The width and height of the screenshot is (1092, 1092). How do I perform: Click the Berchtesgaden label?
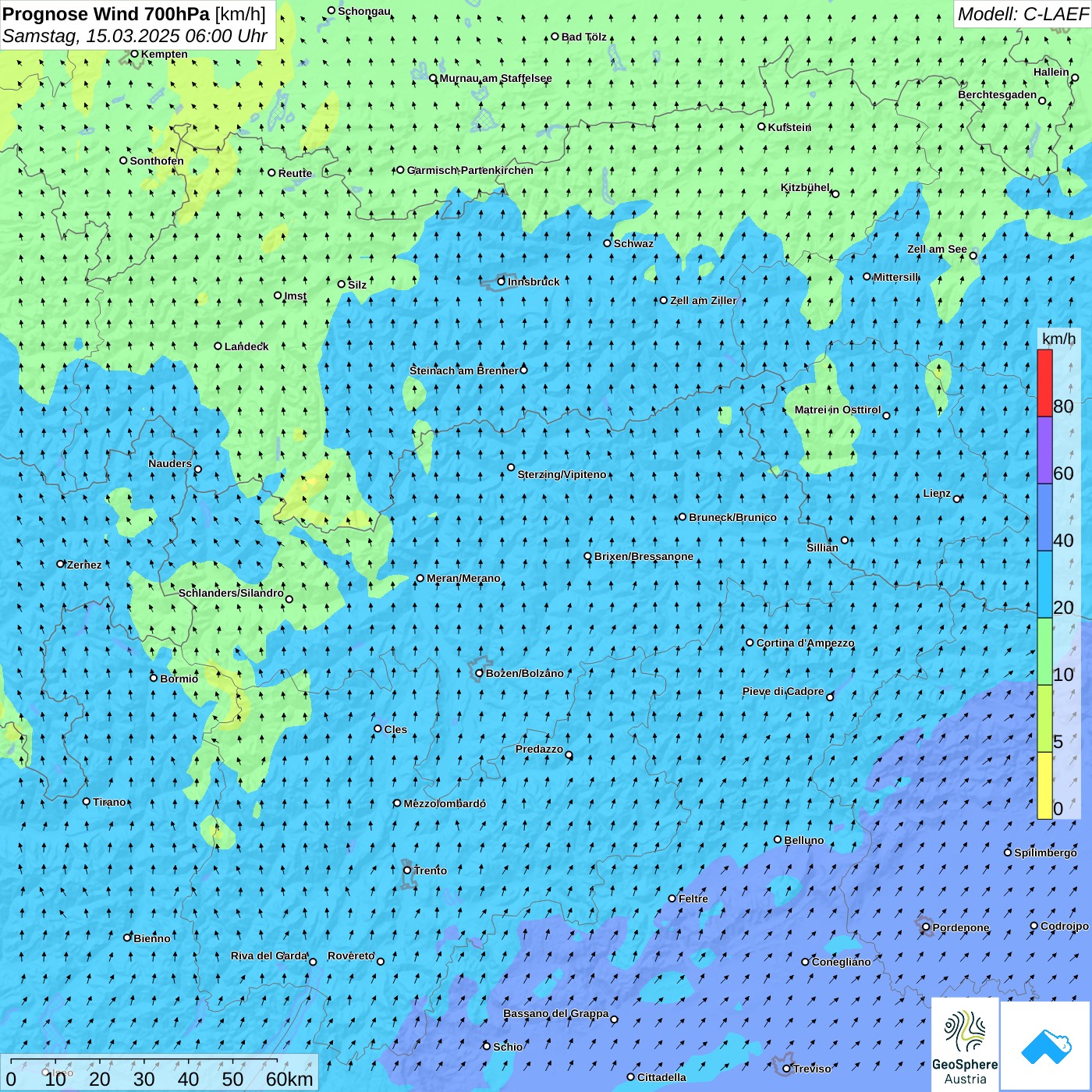tap(997, 94)
